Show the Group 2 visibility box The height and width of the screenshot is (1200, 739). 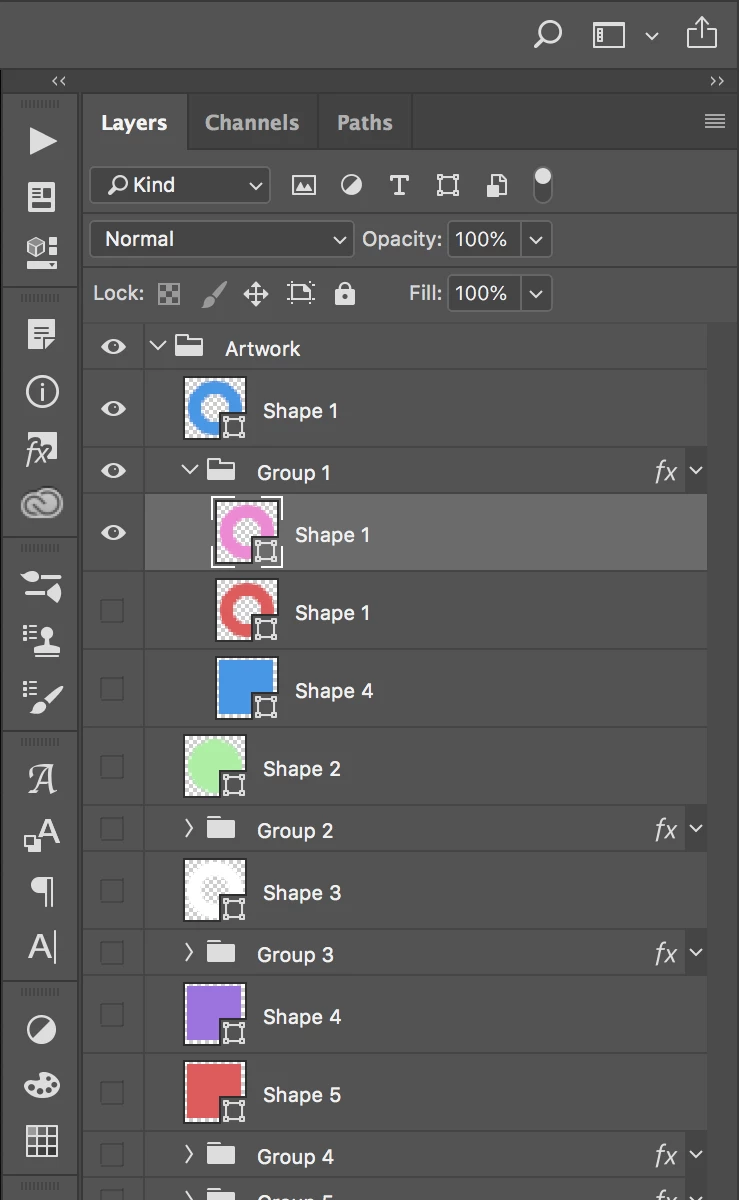113,829
